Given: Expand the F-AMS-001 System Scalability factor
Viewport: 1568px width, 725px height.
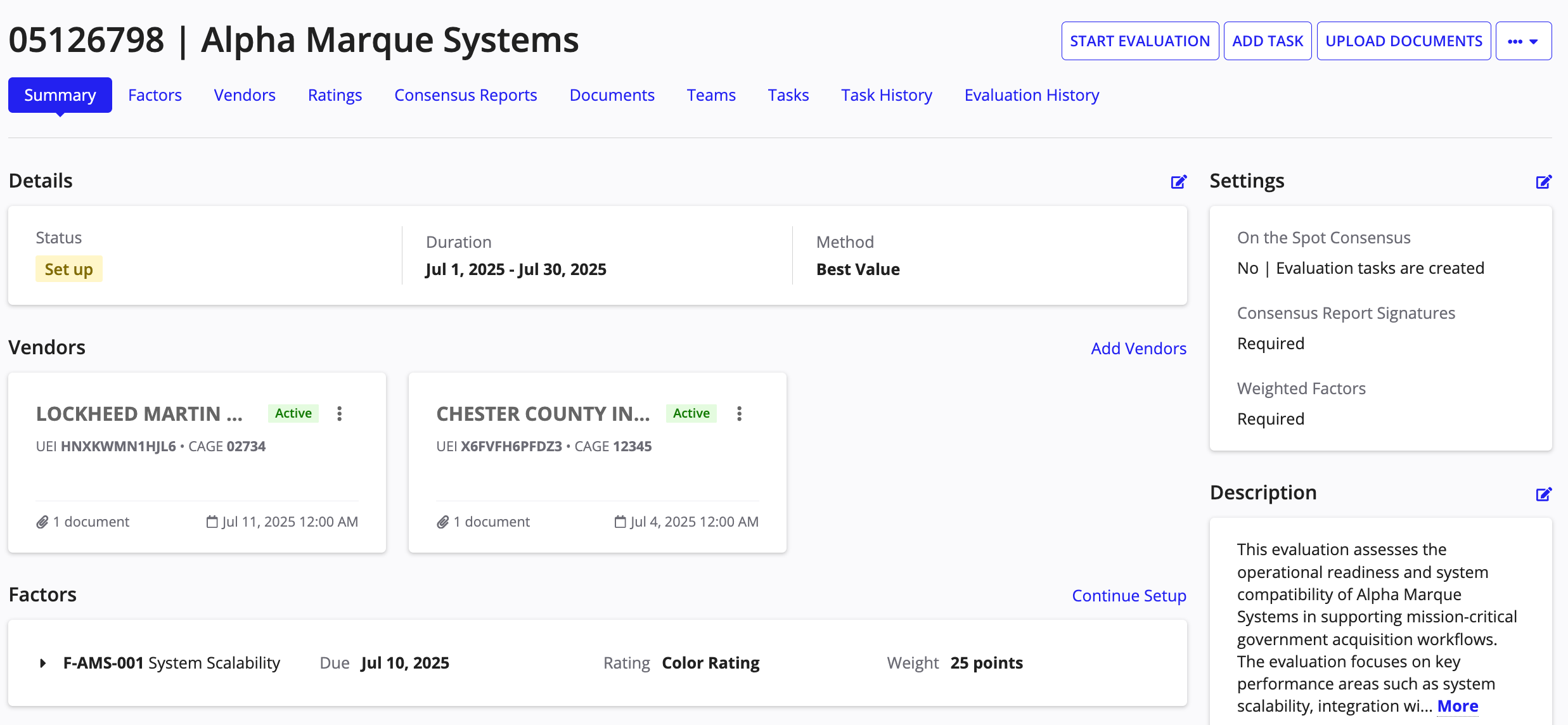Looking at the screenshot, I should (x=42, y=663).
